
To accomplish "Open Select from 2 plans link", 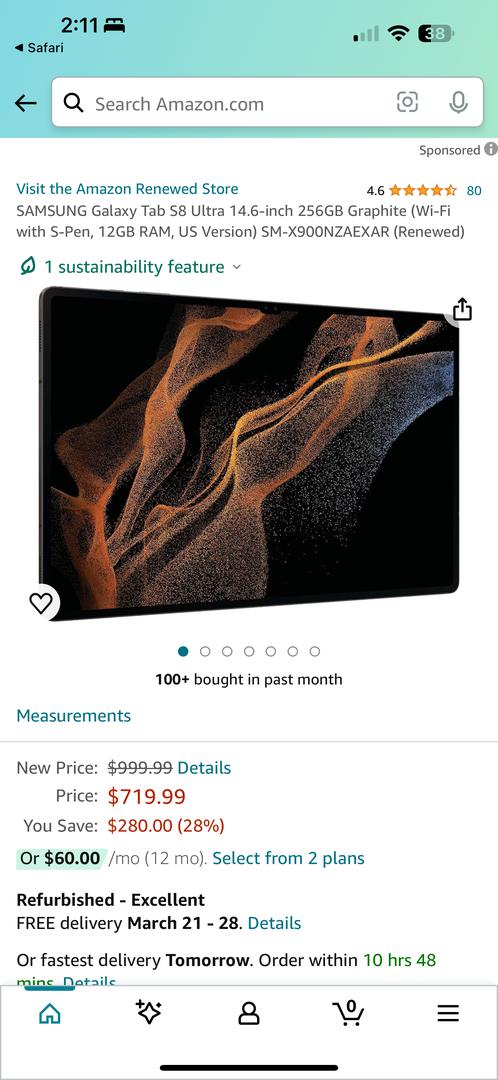I will (x=289, y=858).
